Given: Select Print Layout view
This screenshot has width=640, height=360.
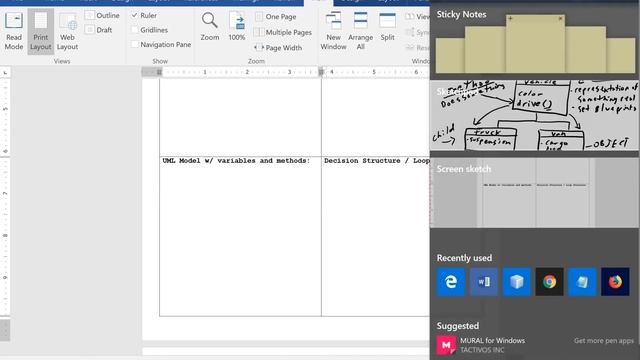Looking at the screenshot, I should click(40, 31).
